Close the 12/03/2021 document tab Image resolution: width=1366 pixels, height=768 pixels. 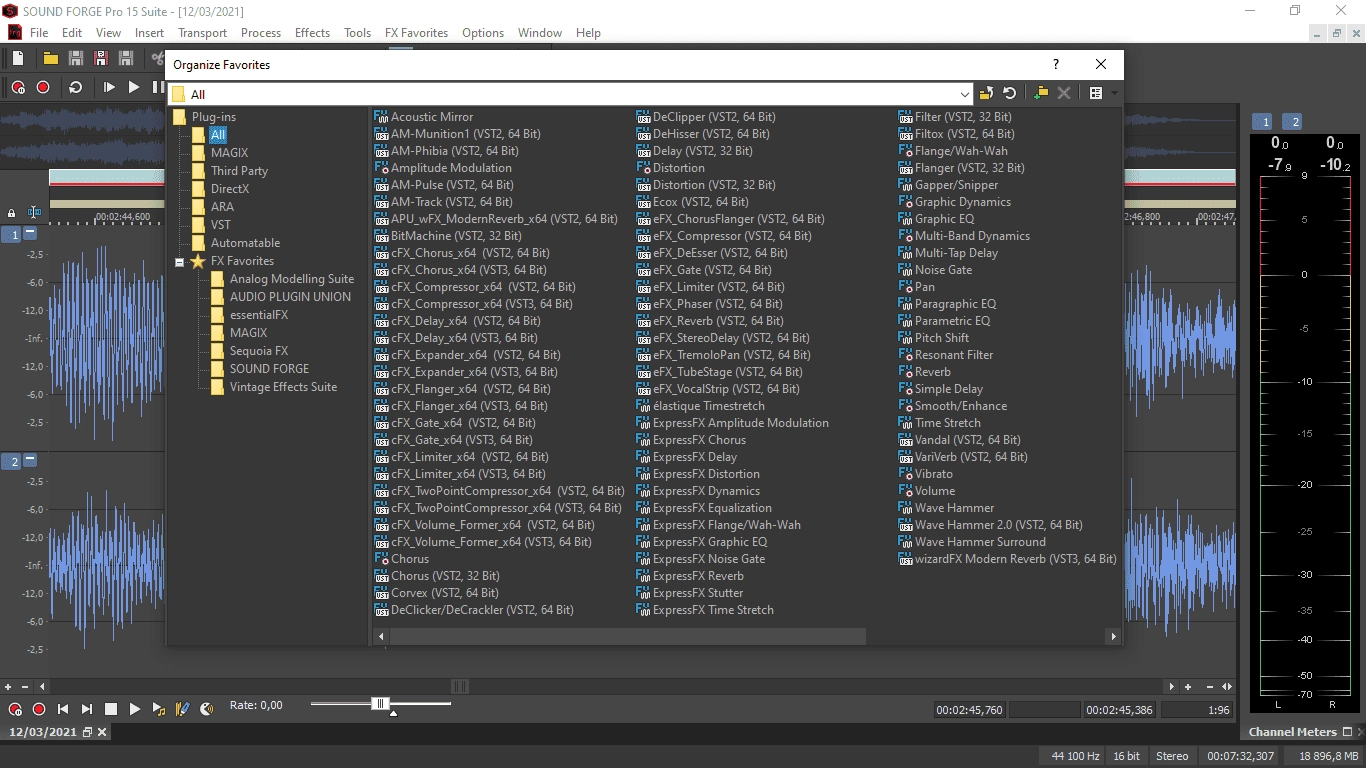click(102, 732)
